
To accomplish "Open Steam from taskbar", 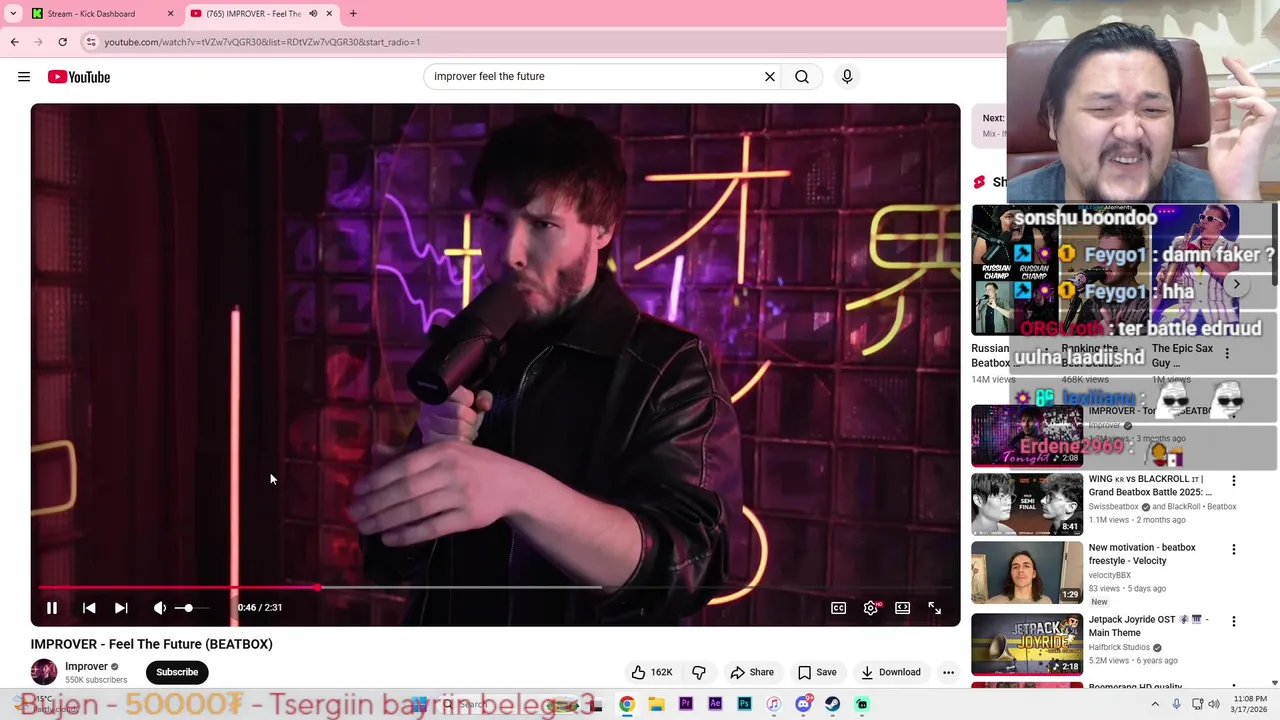I will pyautogui.click(x=832, y=704).
